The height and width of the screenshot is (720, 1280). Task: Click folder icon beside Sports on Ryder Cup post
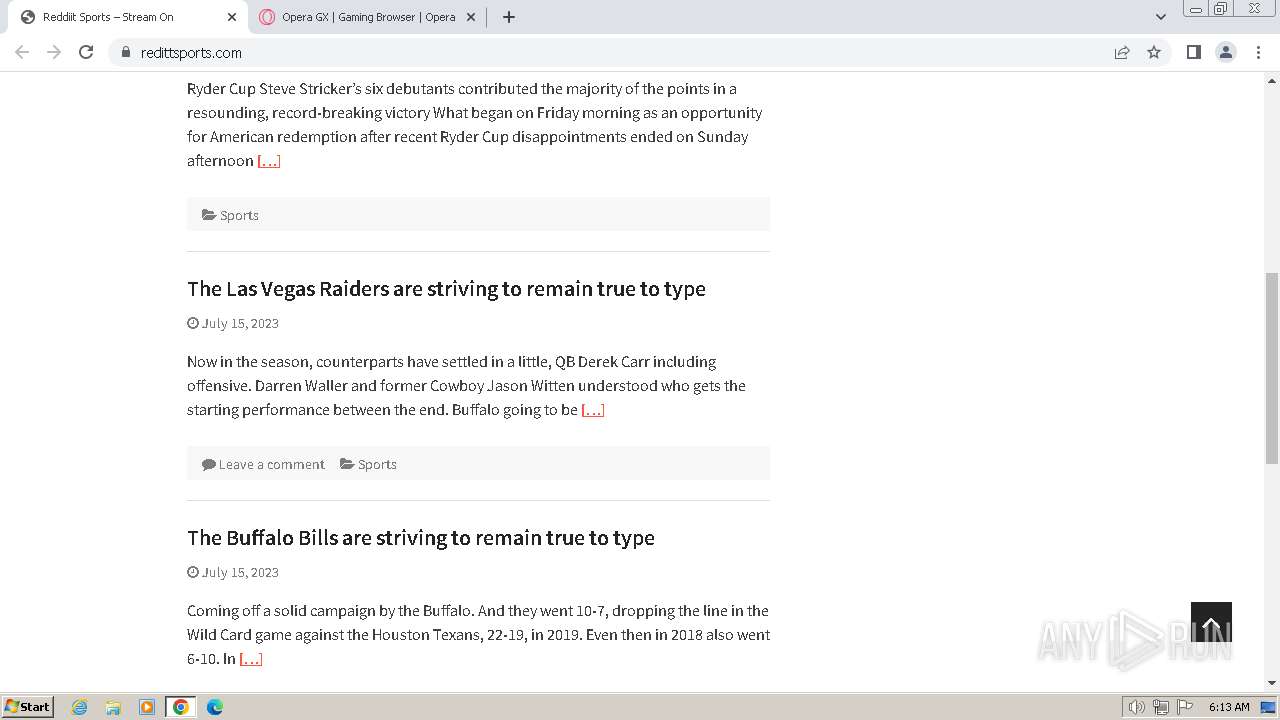click(x=209, y=215)
